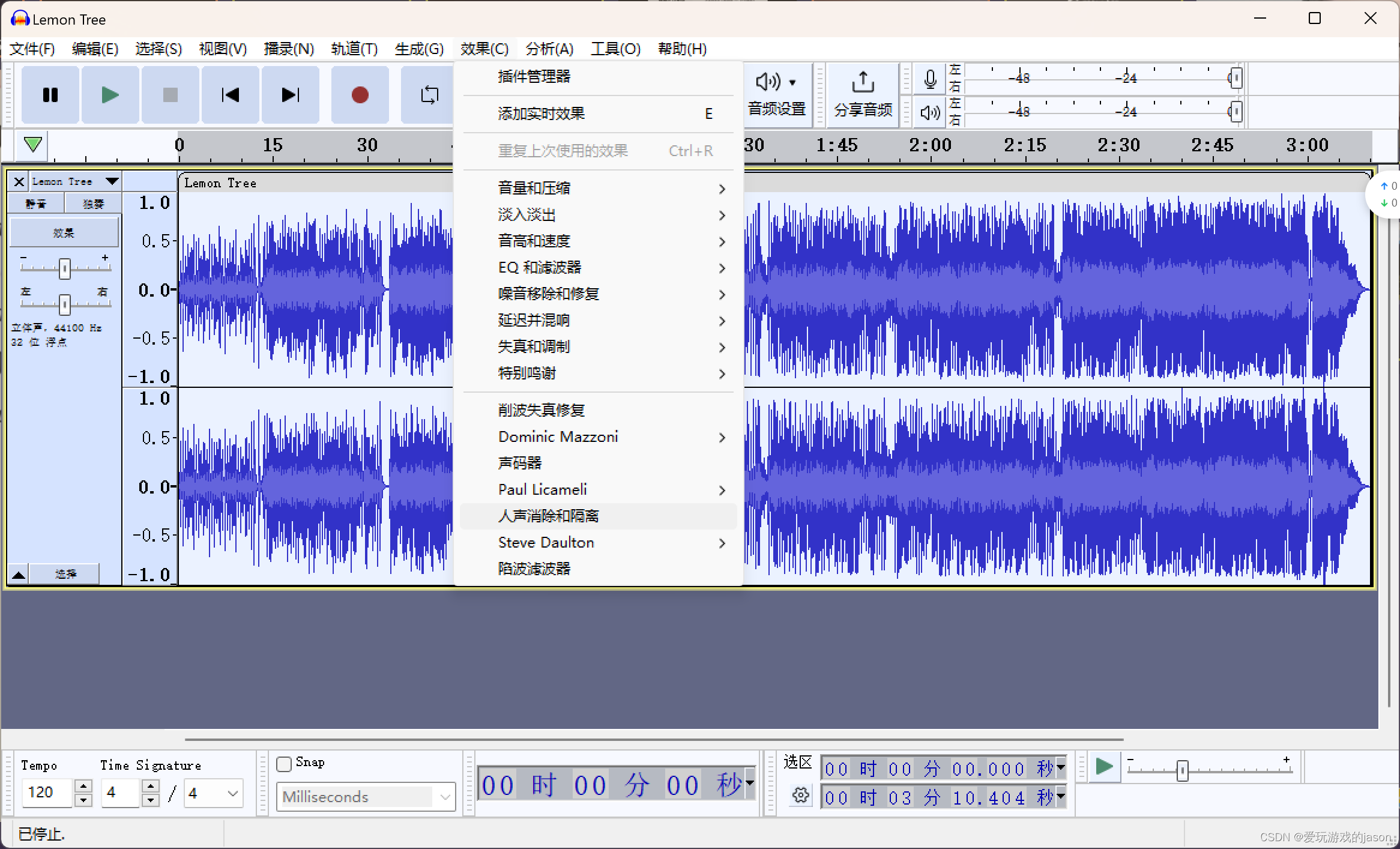Viewport: 1400px width, 849px height.
Task: Open selection settings gear icon
Action: click(800, 796)
